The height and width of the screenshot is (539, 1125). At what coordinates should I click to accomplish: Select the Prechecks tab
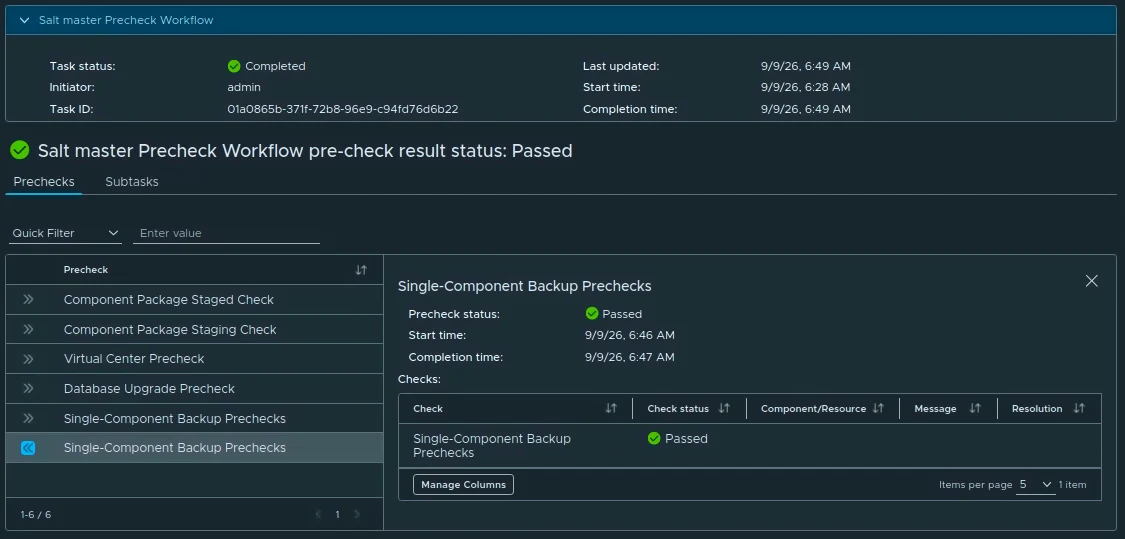click(44, 182)
